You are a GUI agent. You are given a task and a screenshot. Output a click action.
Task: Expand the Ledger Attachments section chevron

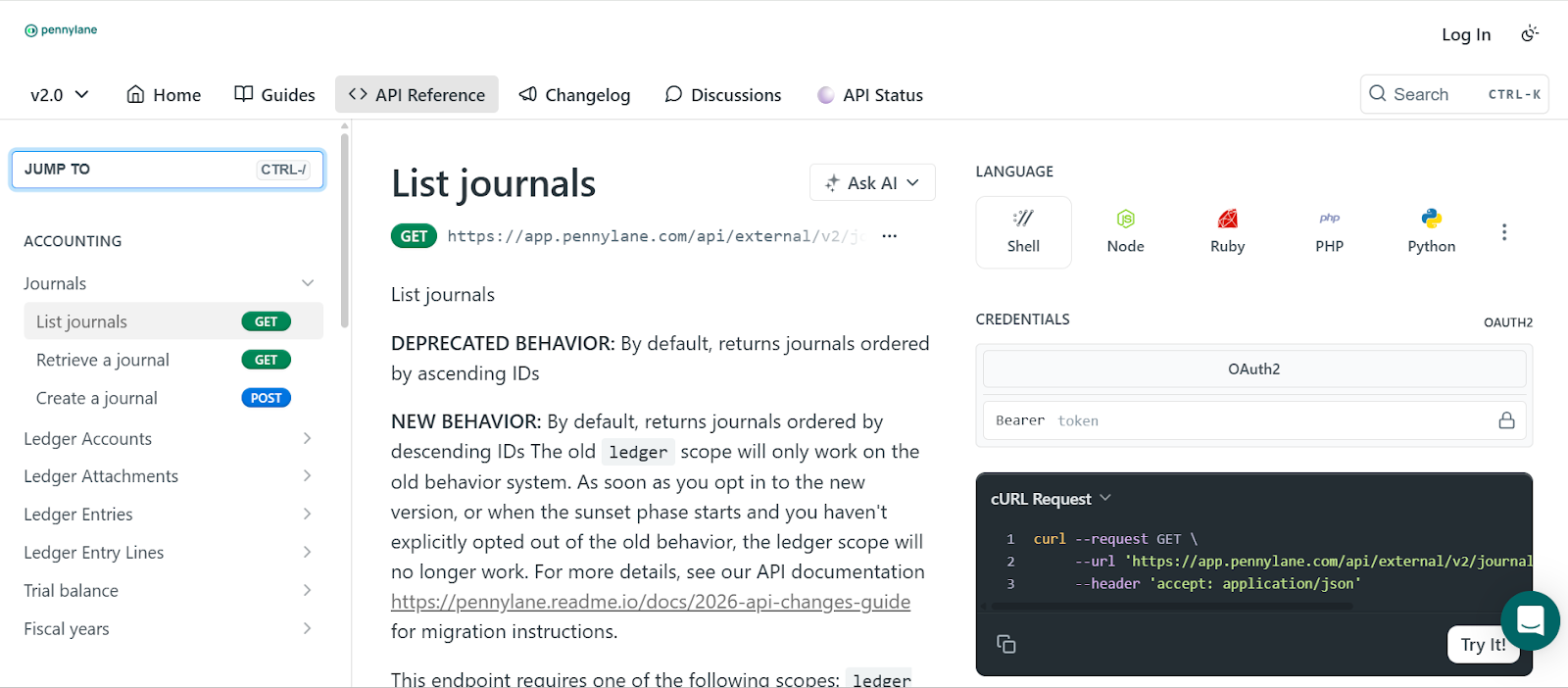click(307, 476)
